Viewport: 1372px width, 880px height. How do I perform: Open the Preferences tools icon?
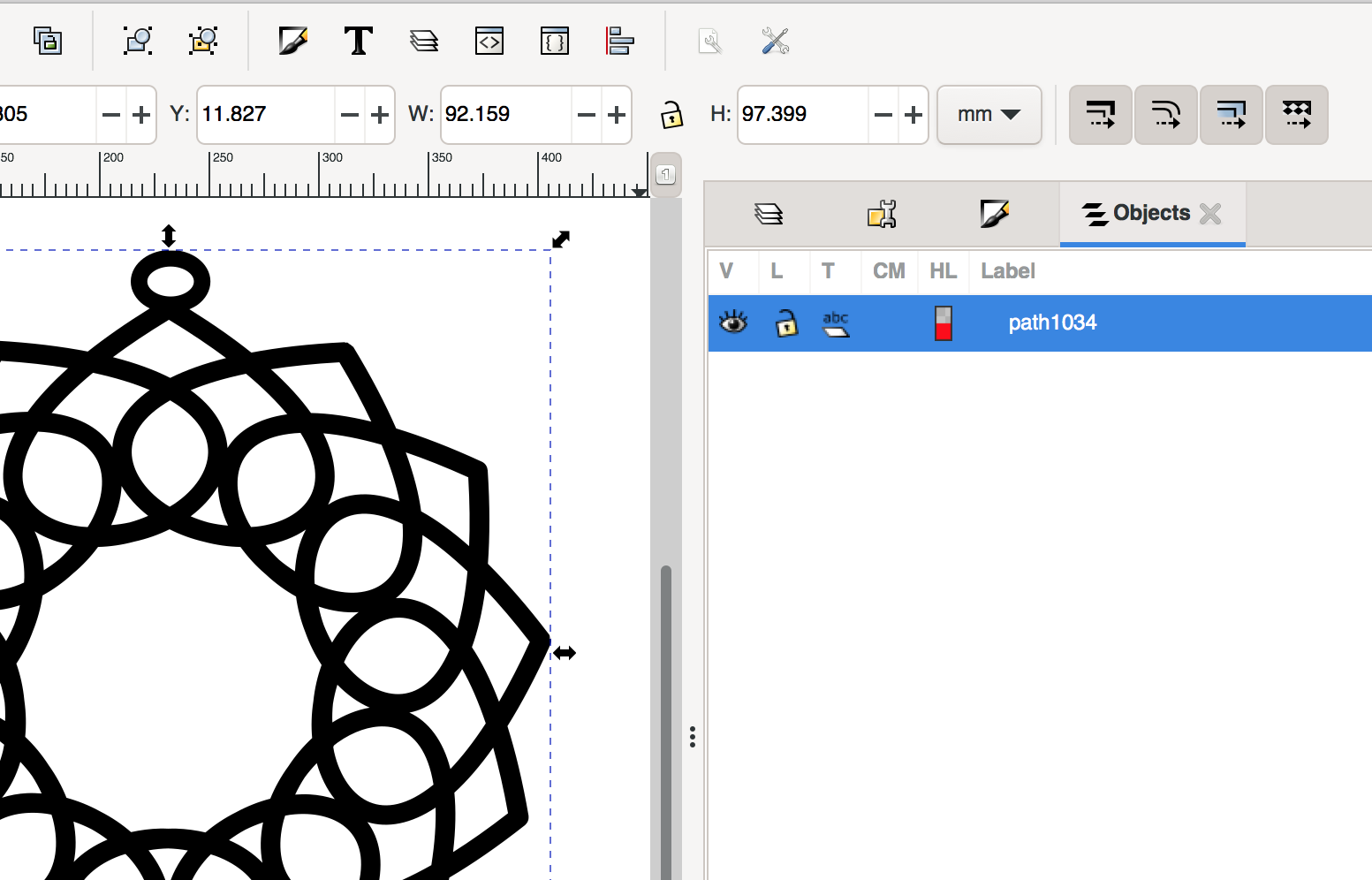775,41
